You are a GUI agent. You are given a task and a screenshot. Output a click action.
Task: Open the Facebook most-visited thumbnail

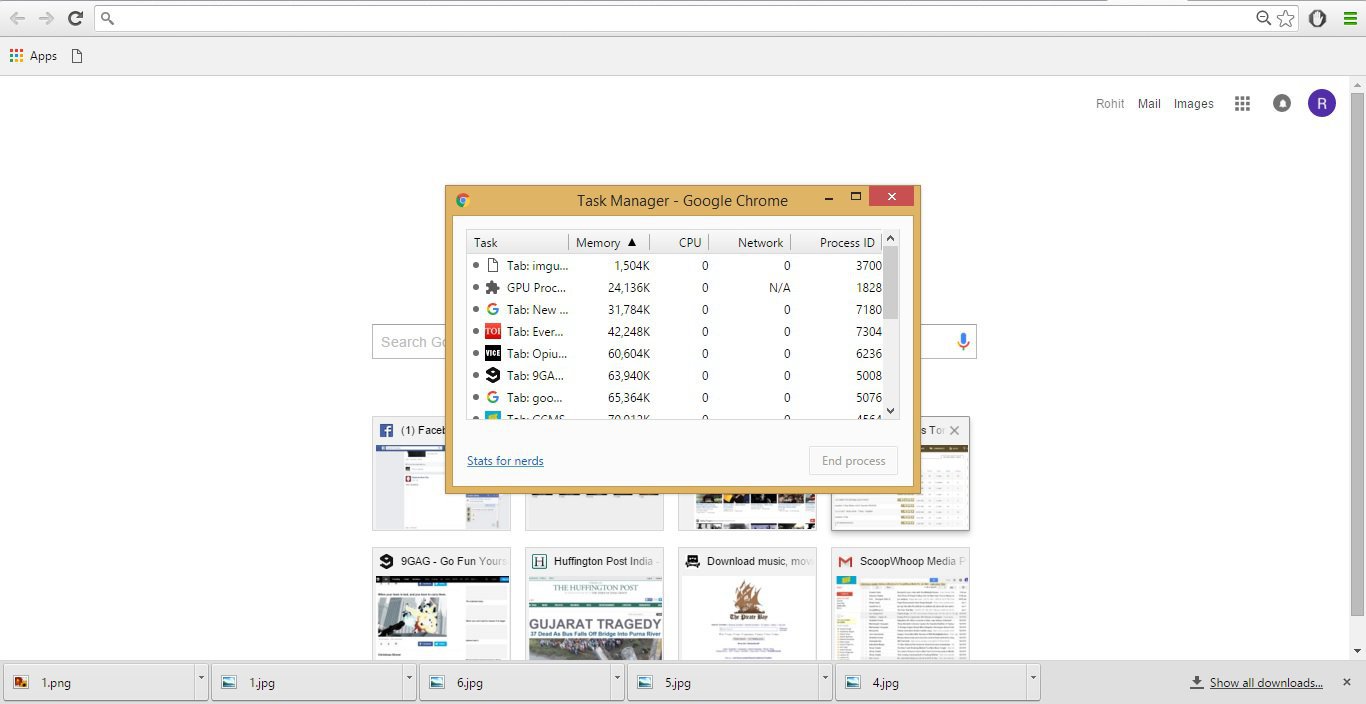point(441,474)
